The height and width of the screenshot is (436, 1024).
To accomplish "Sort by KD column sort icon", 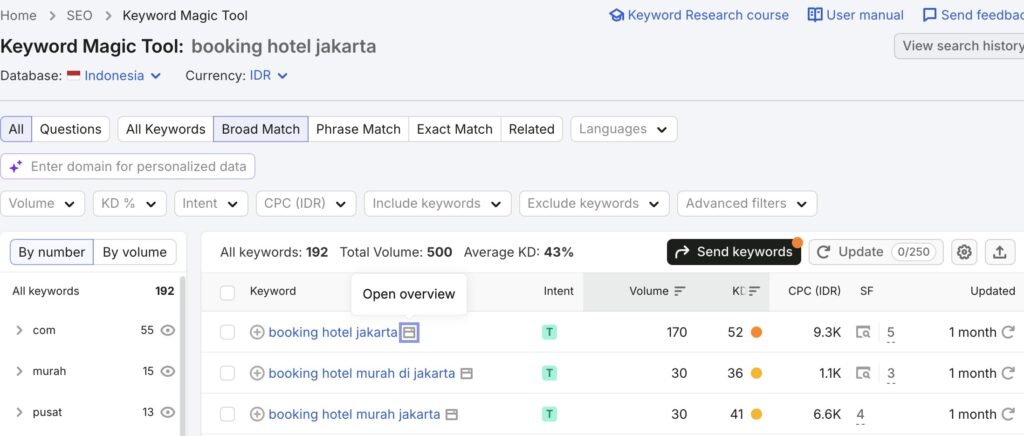I will tap(755, 291).
